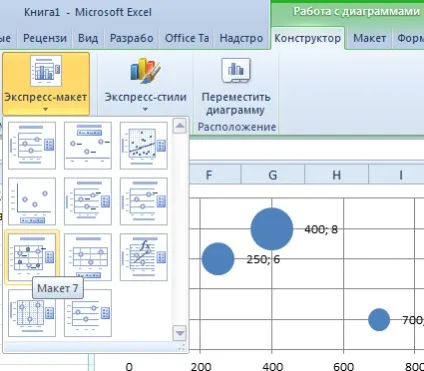
Task: Click the data label 400; 8
Action: pyautogui.click(x=321, y=229)
